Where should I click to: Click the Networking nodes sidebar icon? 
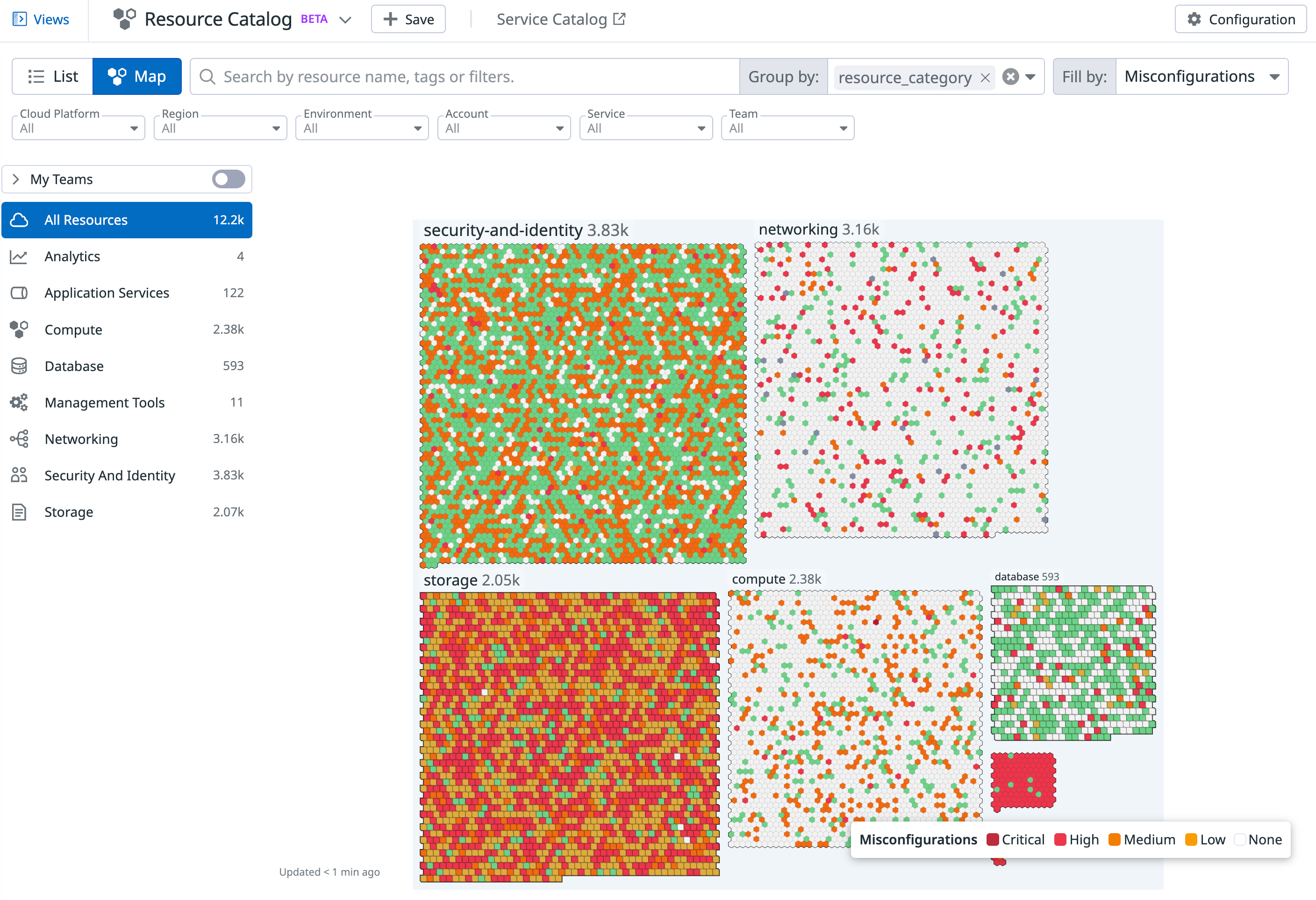(x=19, y=439)
